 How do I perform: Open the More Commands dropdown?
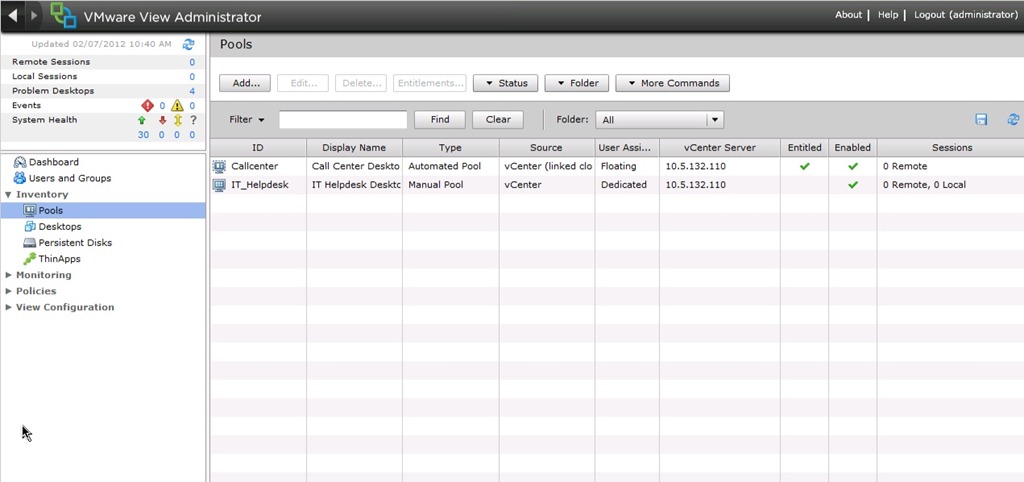click(x=672, y=83)
